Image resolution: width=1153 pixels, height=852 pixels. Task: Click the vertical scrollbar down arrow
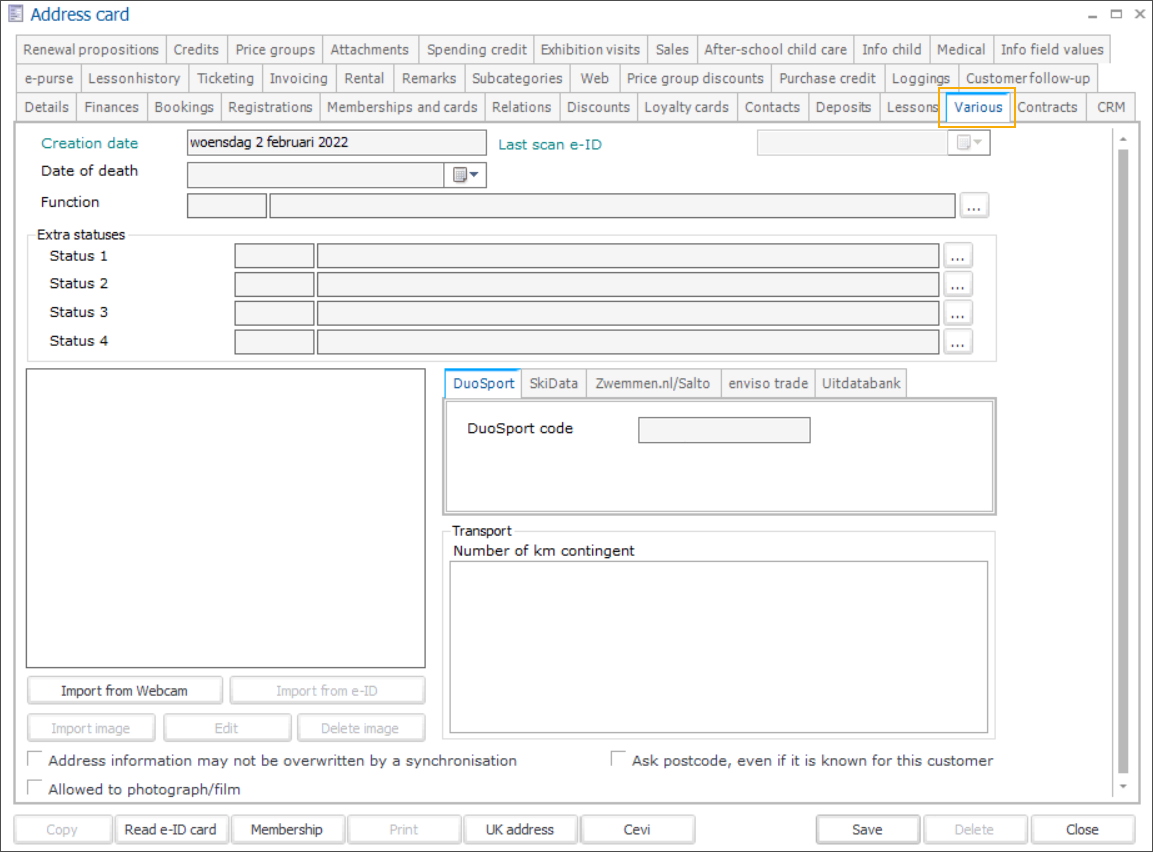tap(1123, 787)
